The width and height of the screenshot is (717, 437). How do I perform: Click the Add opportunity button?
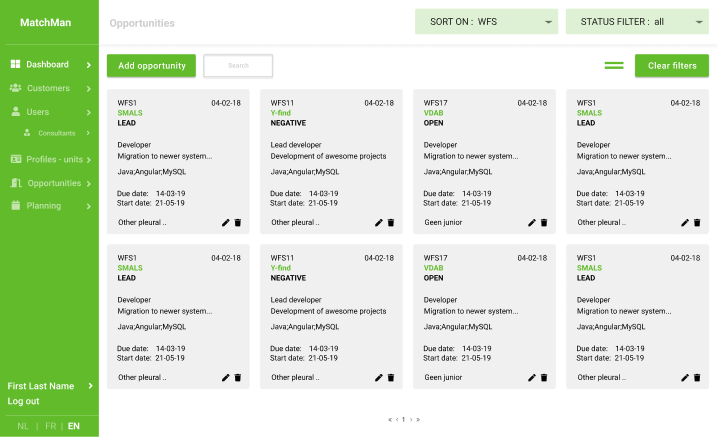click(151, 66)
